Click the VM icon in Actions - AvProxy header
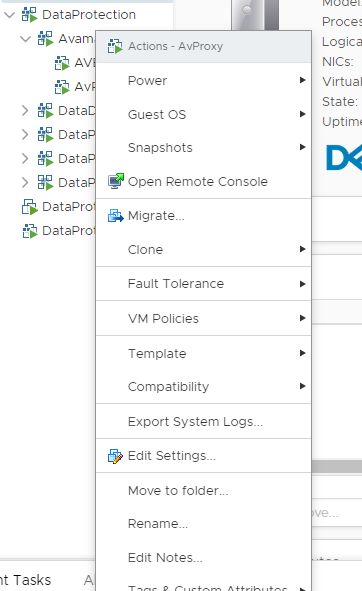This screenshot has width=362, height=591. [x=115, y=46]
